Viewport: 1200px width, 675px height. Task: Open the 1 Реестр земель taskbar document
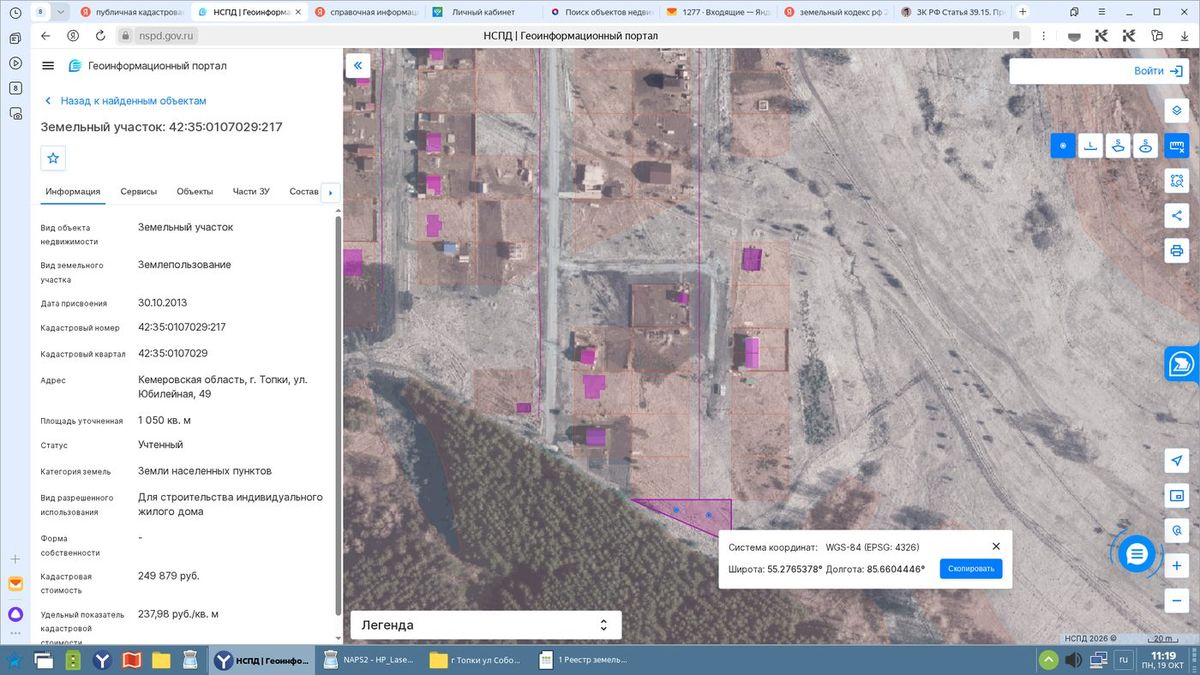(584, 660)
